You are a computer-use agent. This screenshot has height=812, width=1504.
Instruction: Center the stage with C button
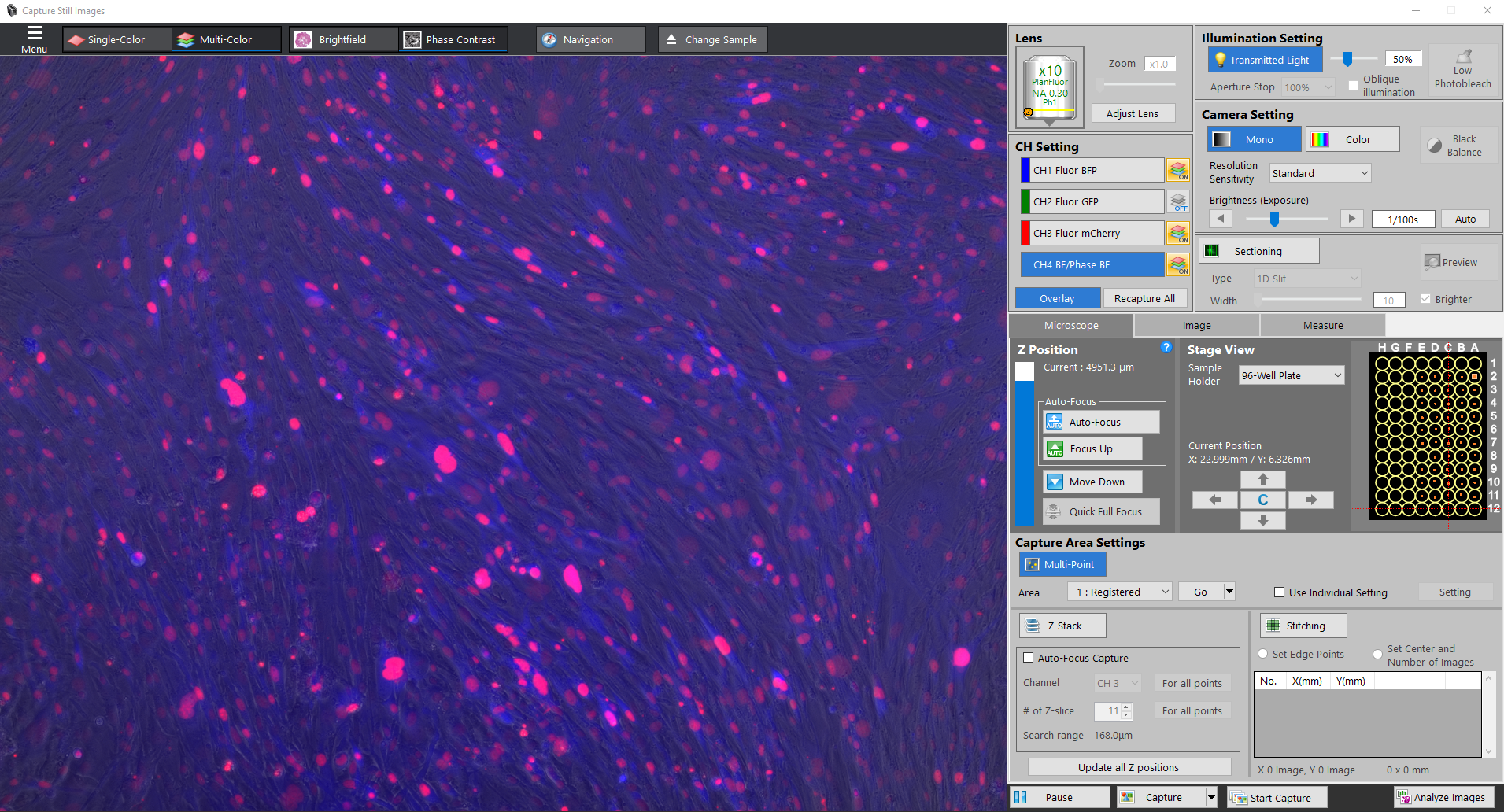1263,500
